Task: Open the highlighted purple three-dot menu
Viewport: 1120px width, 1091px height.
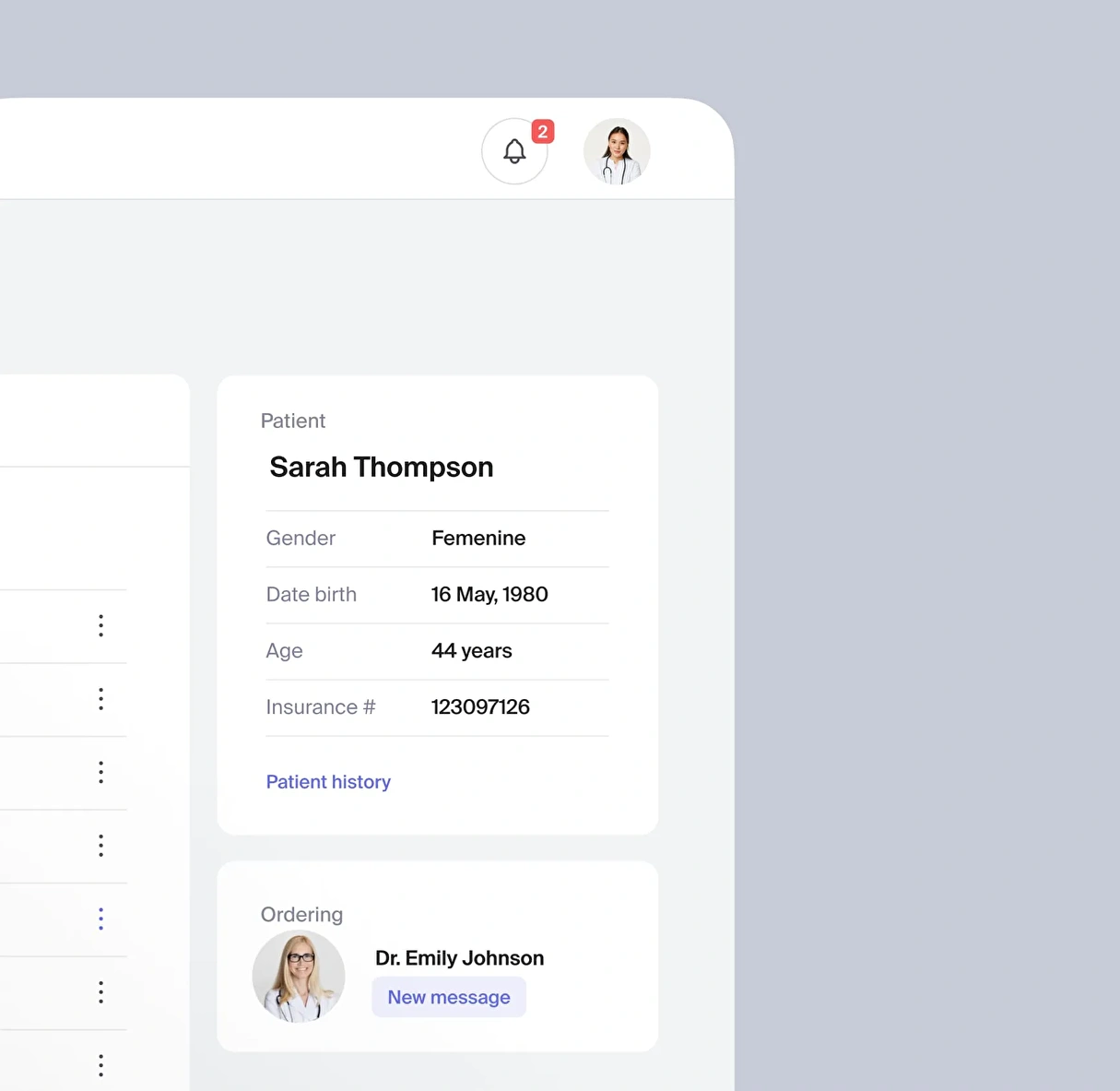Action: [x=100, y=919]
